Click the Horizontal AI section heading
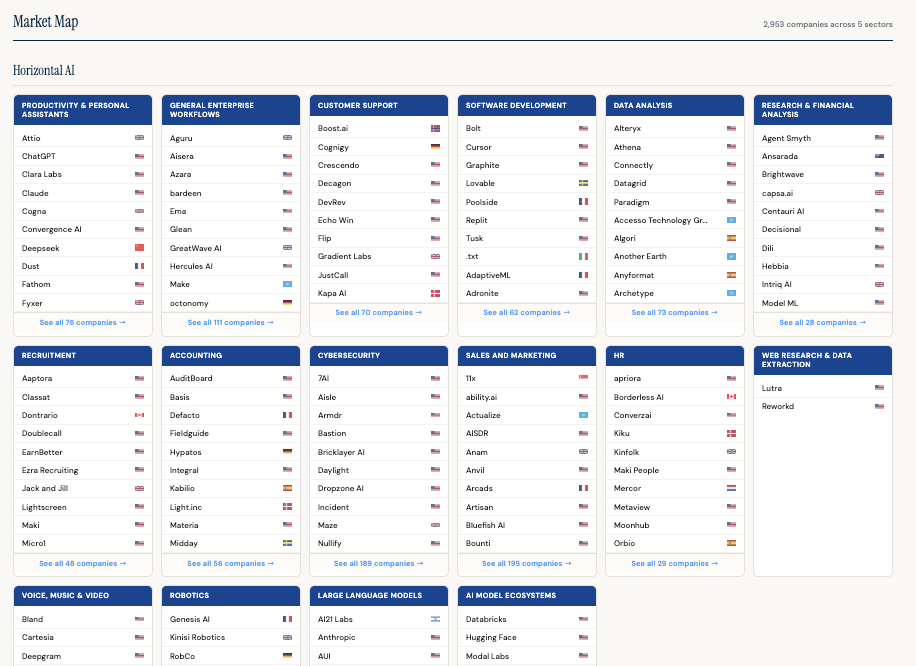916x666 pixels. (43, 70)
